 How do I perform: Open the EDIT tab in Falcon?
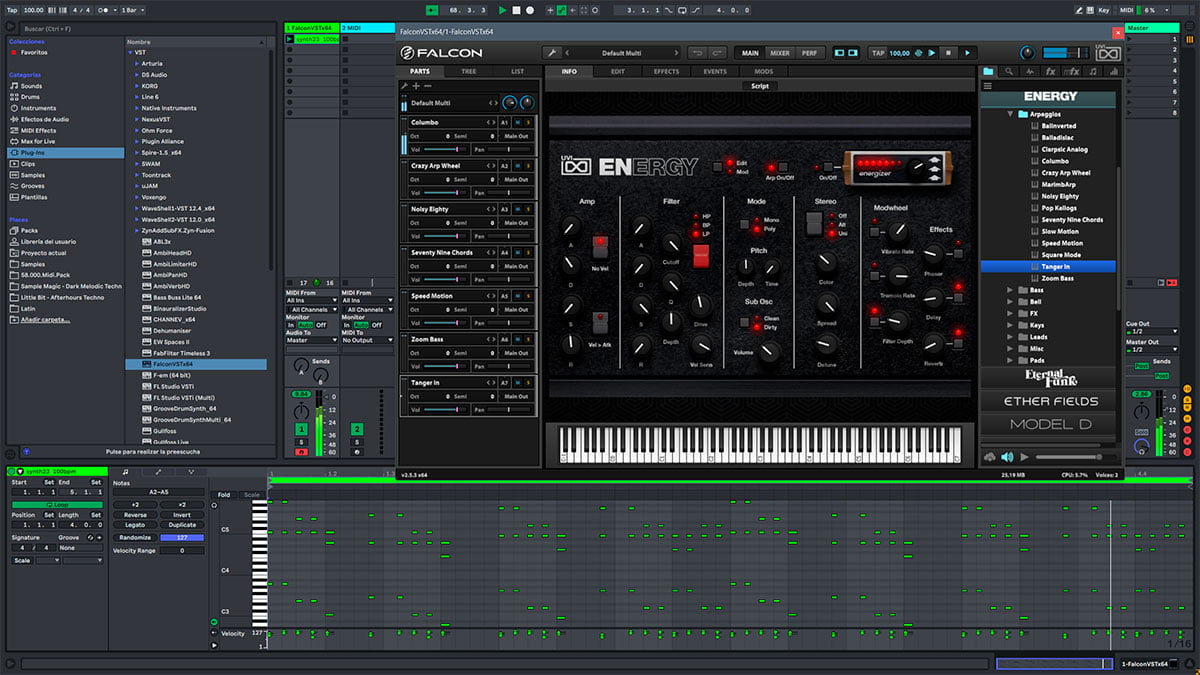coord(618,72)
